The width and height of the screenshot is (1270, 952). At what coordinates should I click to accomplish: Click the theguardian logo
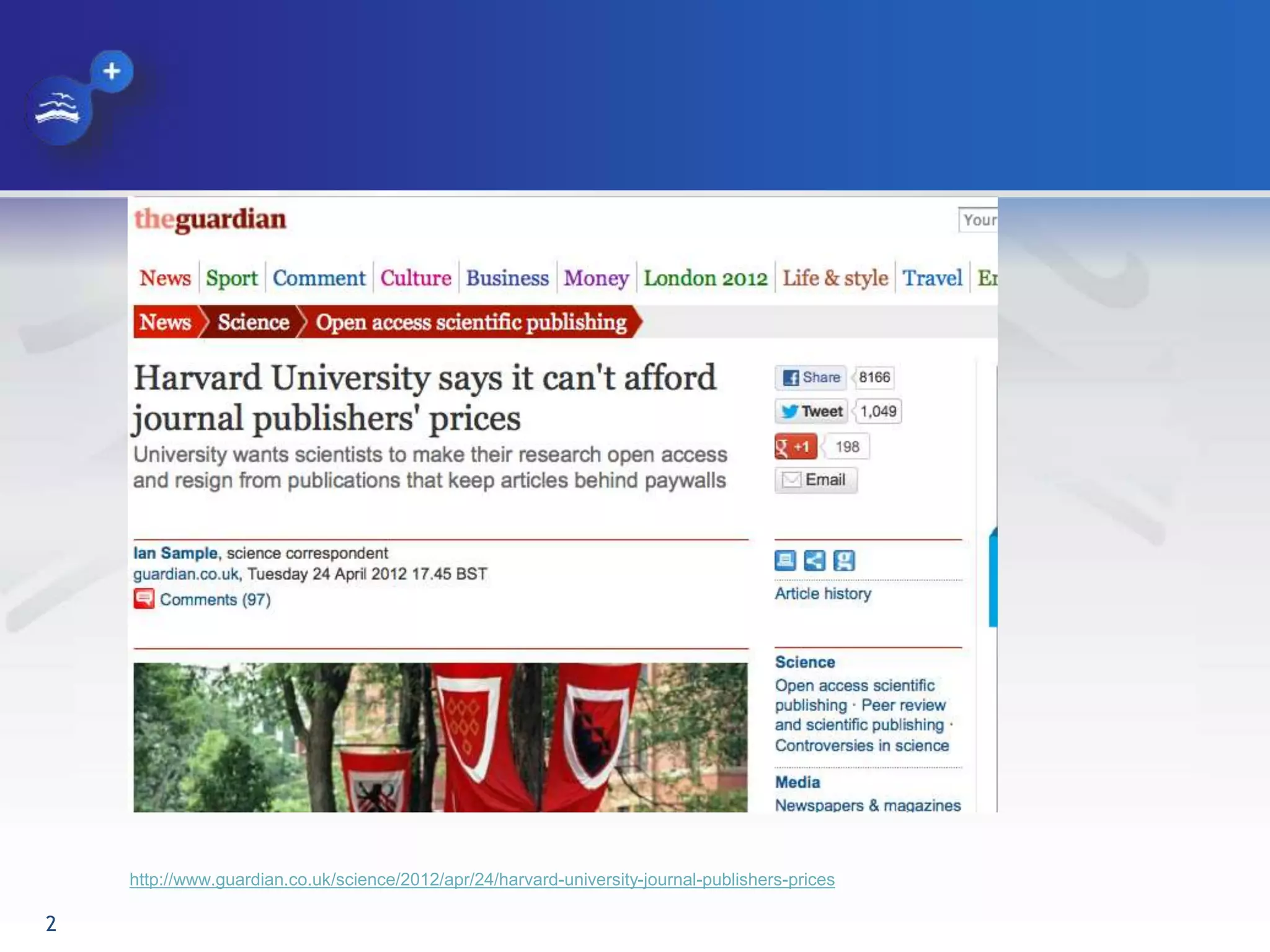click(210, 220)
